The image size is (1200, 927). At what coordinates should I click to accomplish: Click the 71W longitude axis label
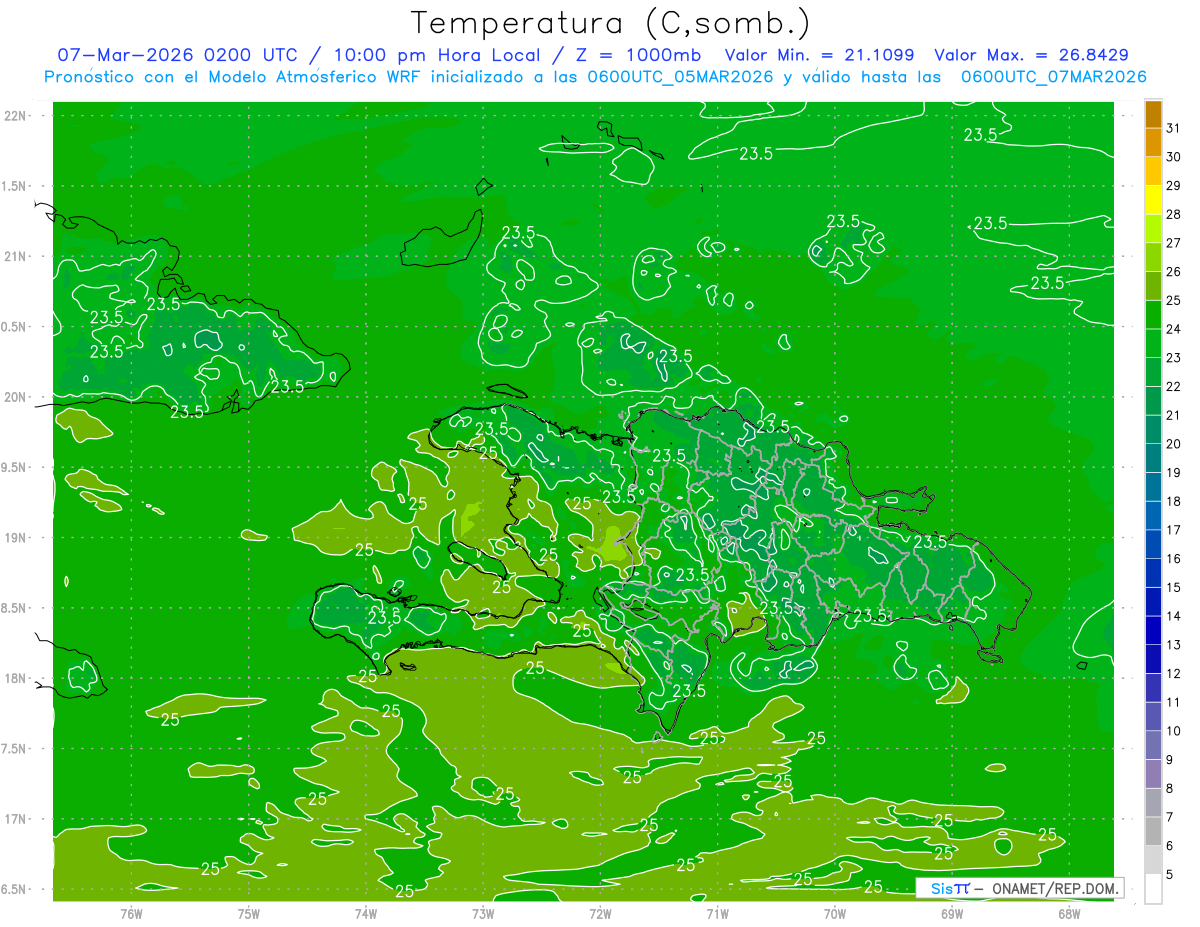pos(717,914)
